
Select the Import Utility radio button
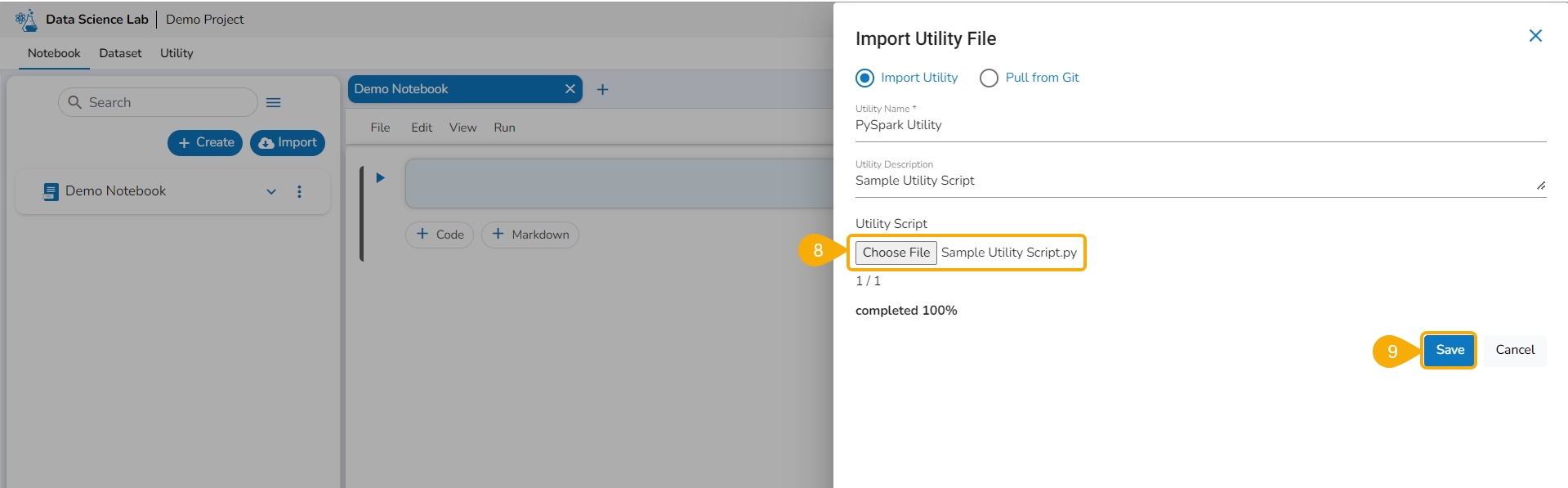tap(864, 78)
